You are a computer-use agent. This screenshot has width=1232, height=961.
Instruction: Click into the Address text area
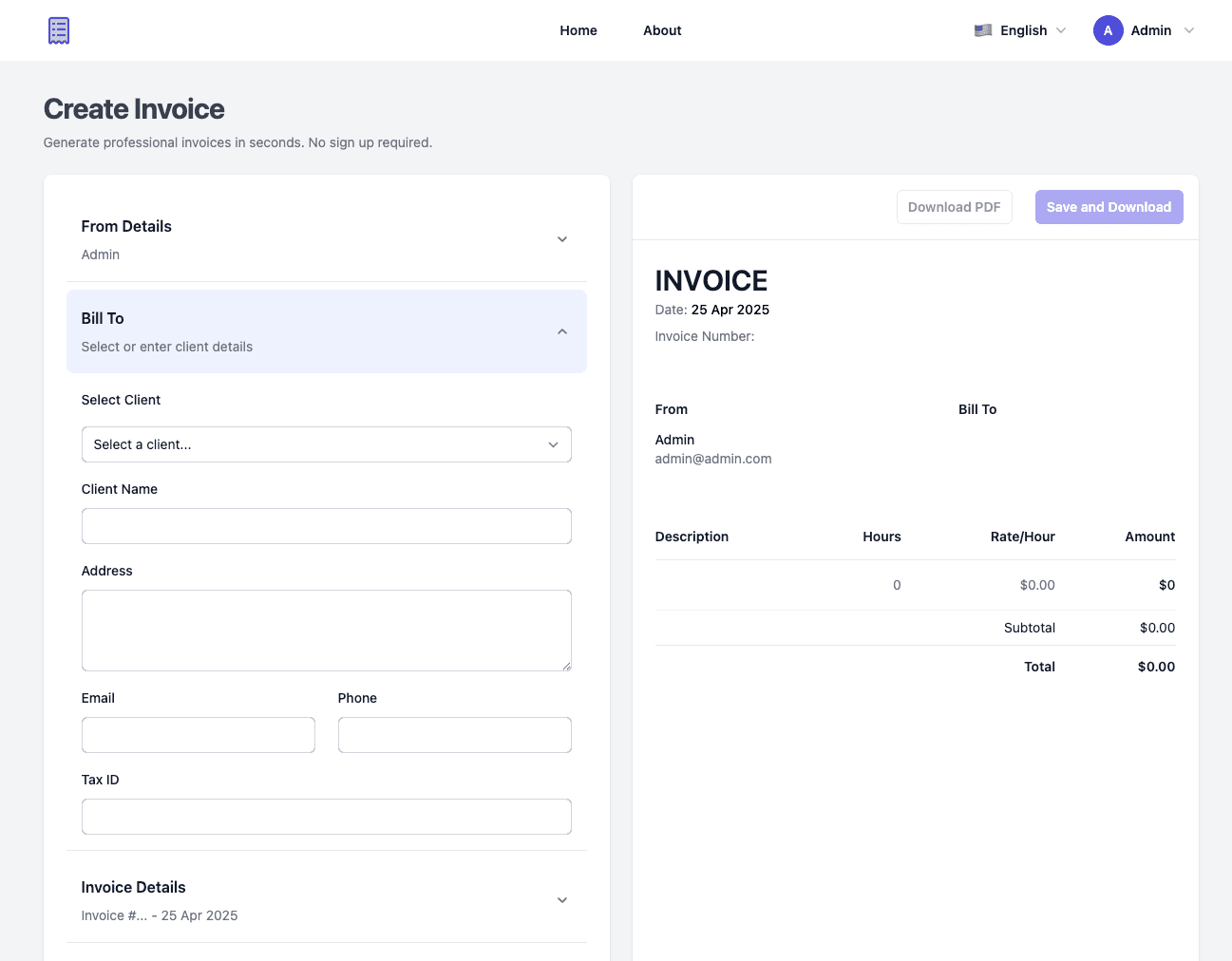click(x=327, y=631)
